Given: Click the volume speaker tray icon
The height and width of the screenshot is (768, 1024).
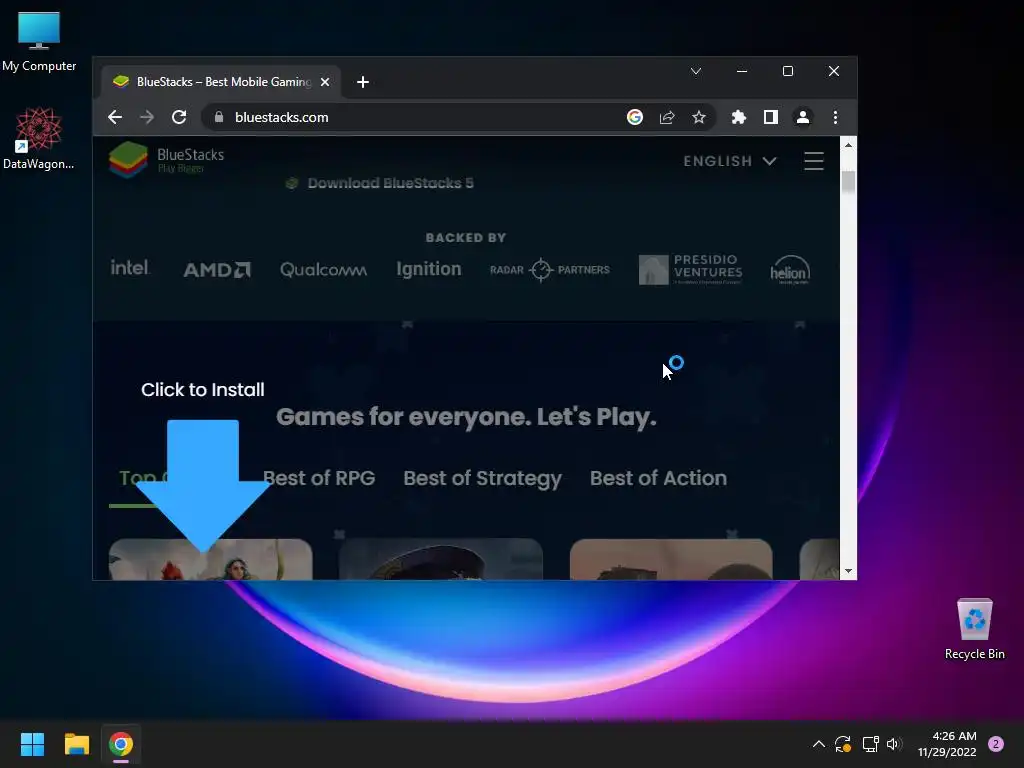Looking at the screenshot, I should click(x=894, y=744).
